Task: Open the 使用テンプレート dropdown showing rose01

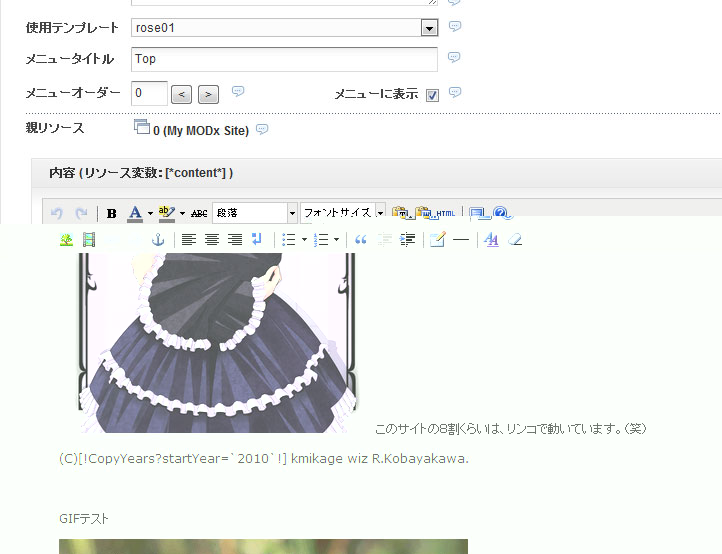Action: pyautogui.click(x=429, y=28)
